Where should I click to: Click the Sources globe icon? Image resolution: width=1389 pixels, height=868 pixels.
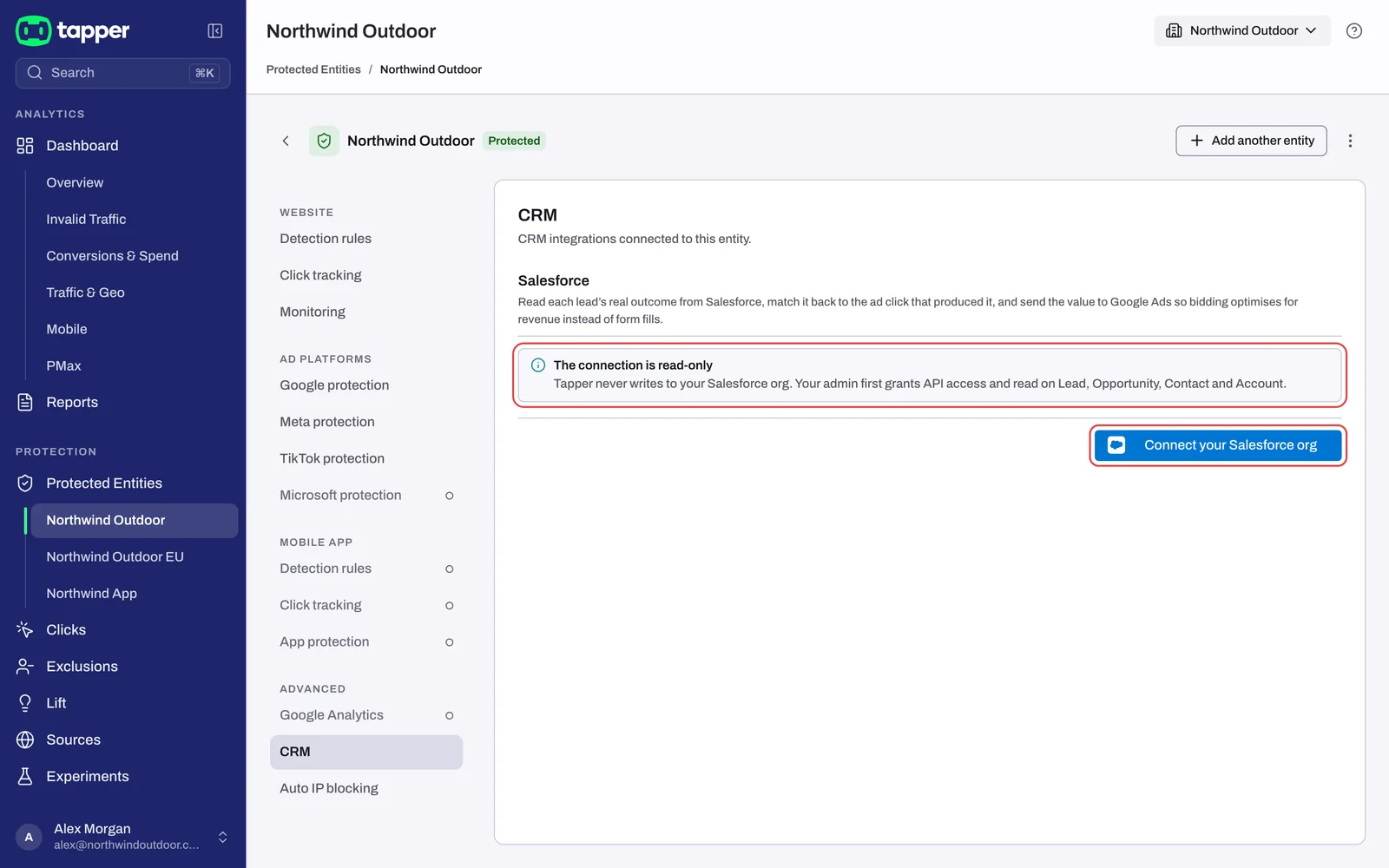25,740
